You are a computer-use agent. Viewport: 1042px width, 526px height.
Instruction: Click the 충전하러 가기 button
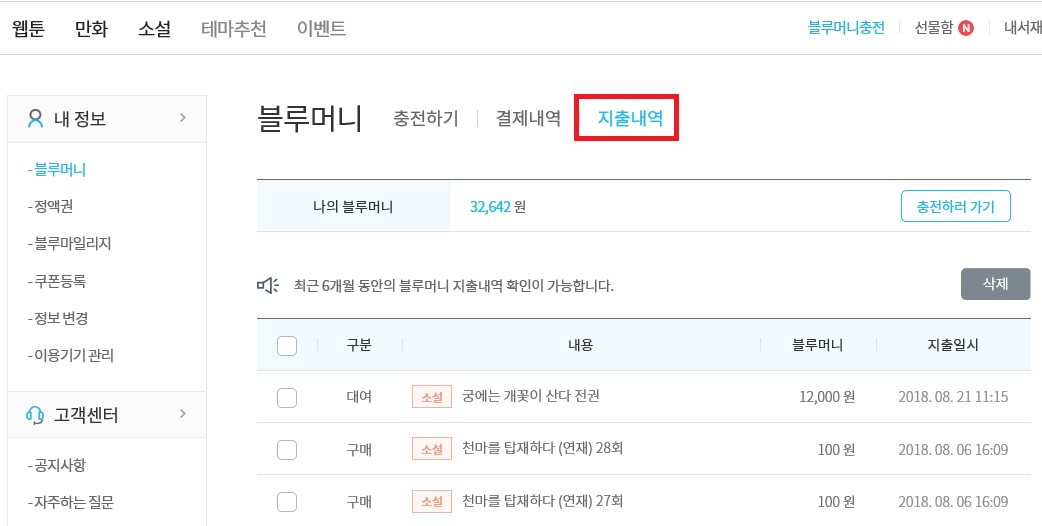(956, 207)
